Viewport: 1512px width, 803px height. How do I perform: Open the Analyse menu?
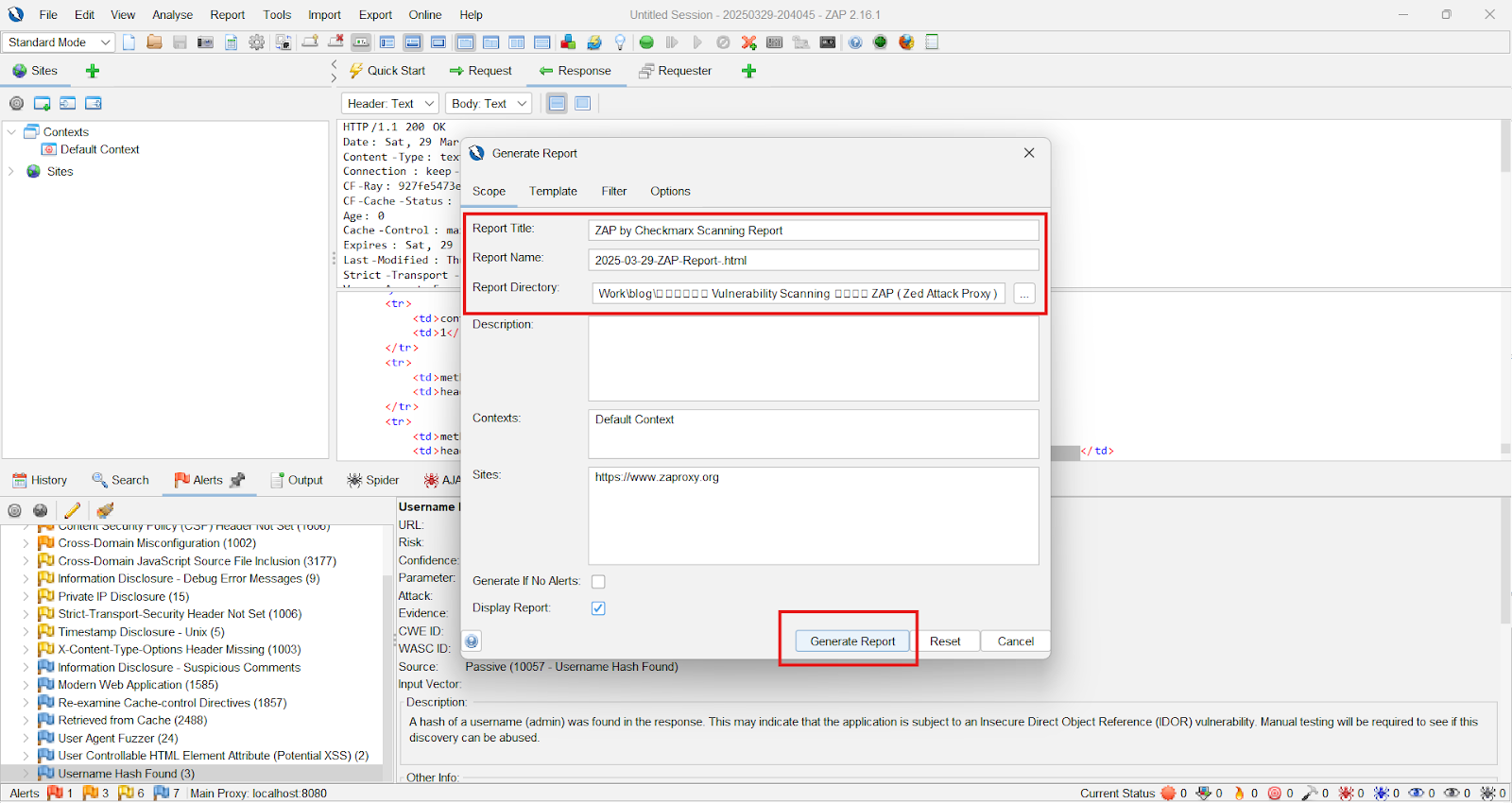click(x=172, y=15)
